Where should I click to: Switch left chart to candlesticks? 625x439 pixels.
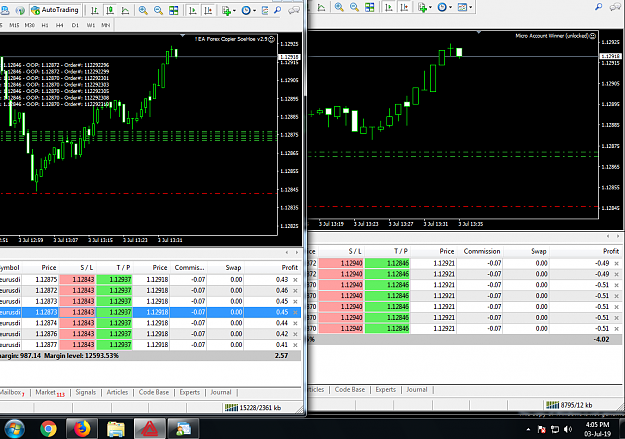110,10
